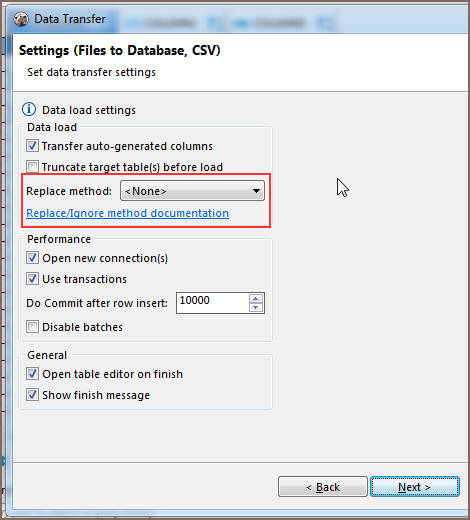Uncheck Show finish message
This screenshot has width=470, height=520.
(x=32, y=395)
